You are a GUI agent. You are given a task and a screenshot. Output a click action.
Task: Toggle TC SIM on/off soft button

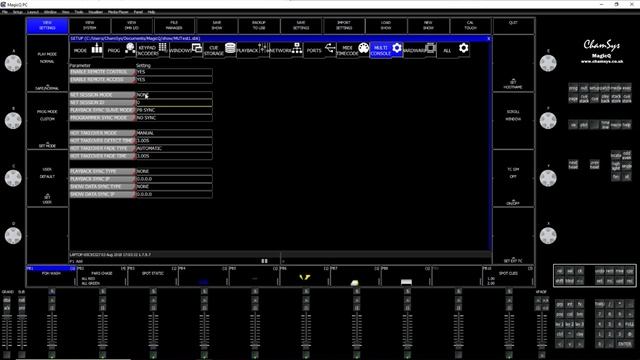[513, 178]
